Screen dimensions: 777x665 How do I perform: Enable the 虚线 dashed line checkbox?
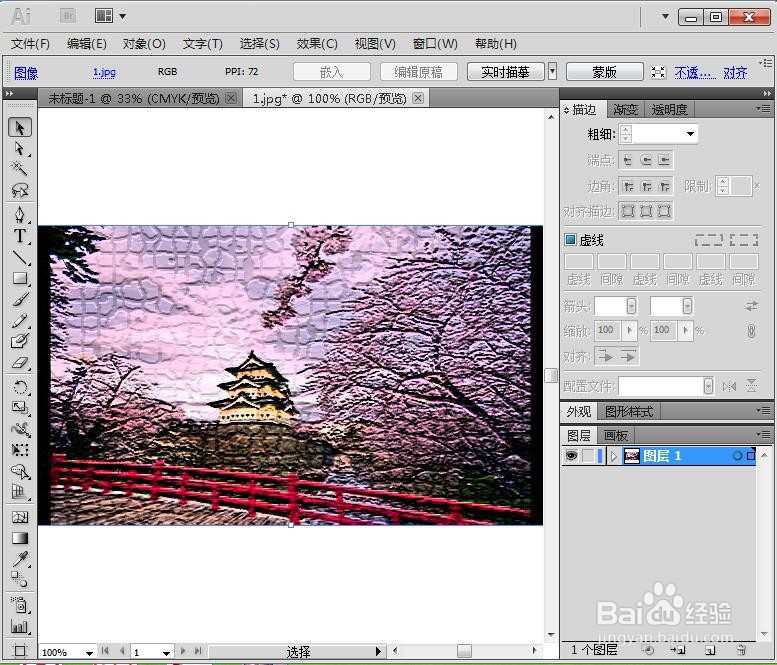pos(570,240)
